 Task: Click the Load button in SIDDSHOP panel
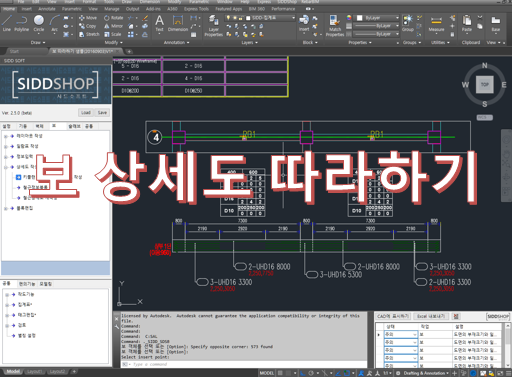(86, 113)
